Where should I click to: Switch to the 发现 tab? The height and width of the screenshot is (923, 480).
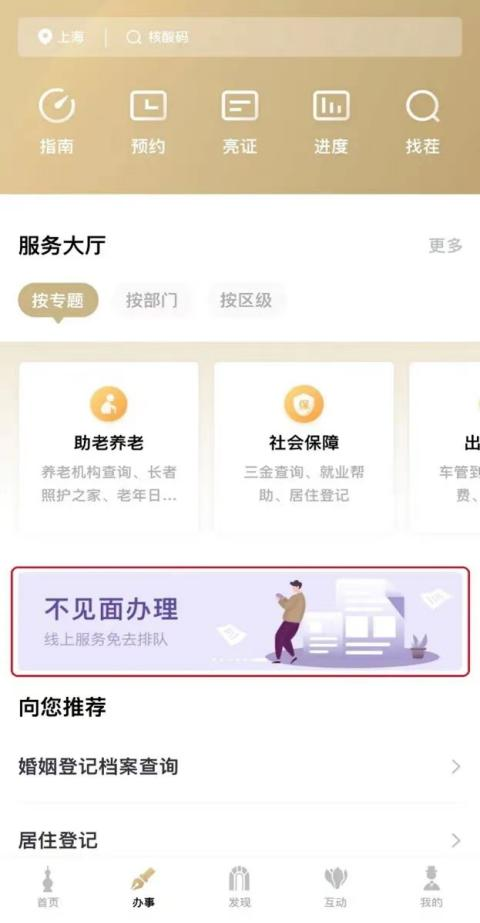coord(240,887)
